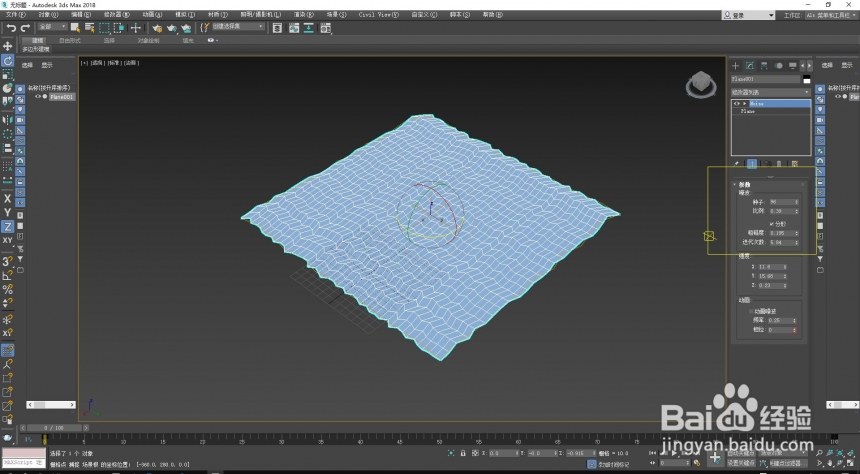Click the Redo arrow in main toolbar
The image size is (860, 474).
[25, 28]
